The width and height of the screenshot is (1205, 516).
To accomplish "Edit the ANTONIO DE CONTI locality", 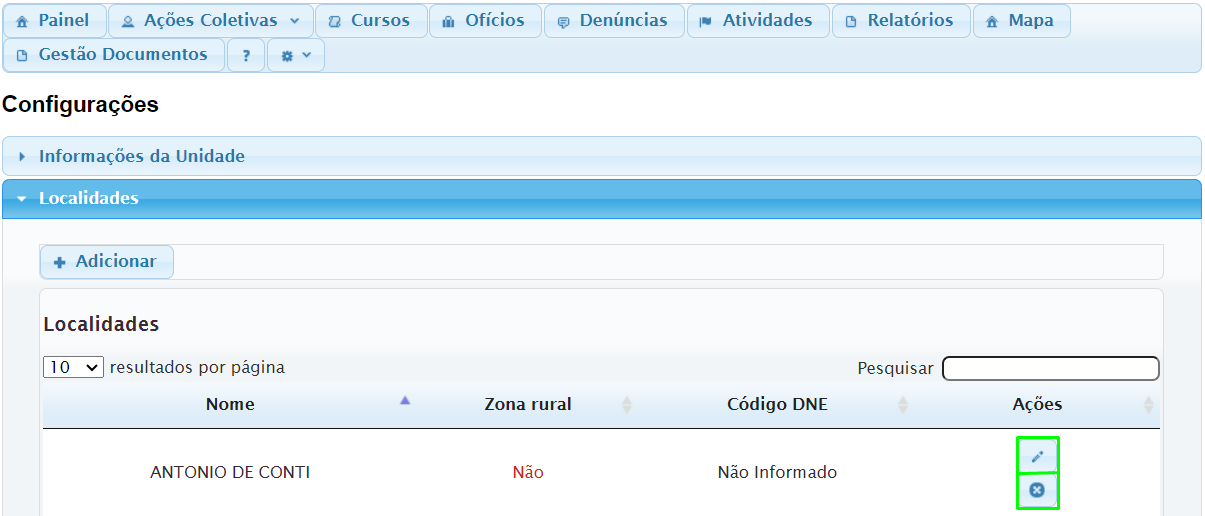I will pos(1037,455).
